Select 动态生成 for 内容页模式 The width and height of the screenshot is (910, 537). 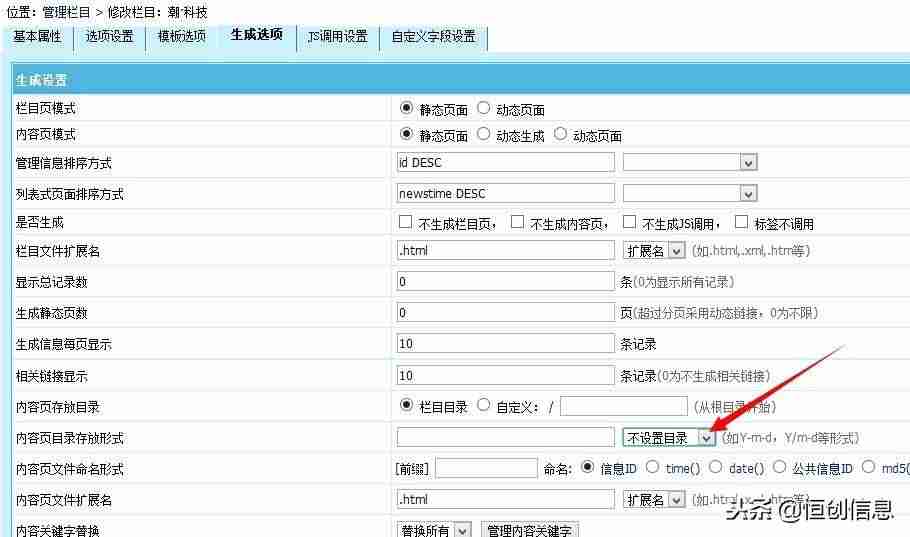point(483,134)
